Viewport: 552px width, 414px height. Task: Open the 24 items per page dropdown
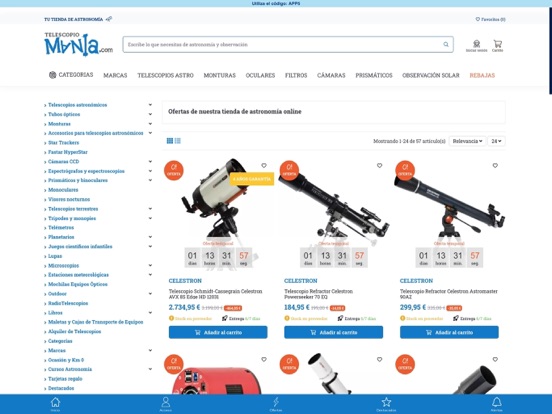pyautogui.click(x=496, y=141)
